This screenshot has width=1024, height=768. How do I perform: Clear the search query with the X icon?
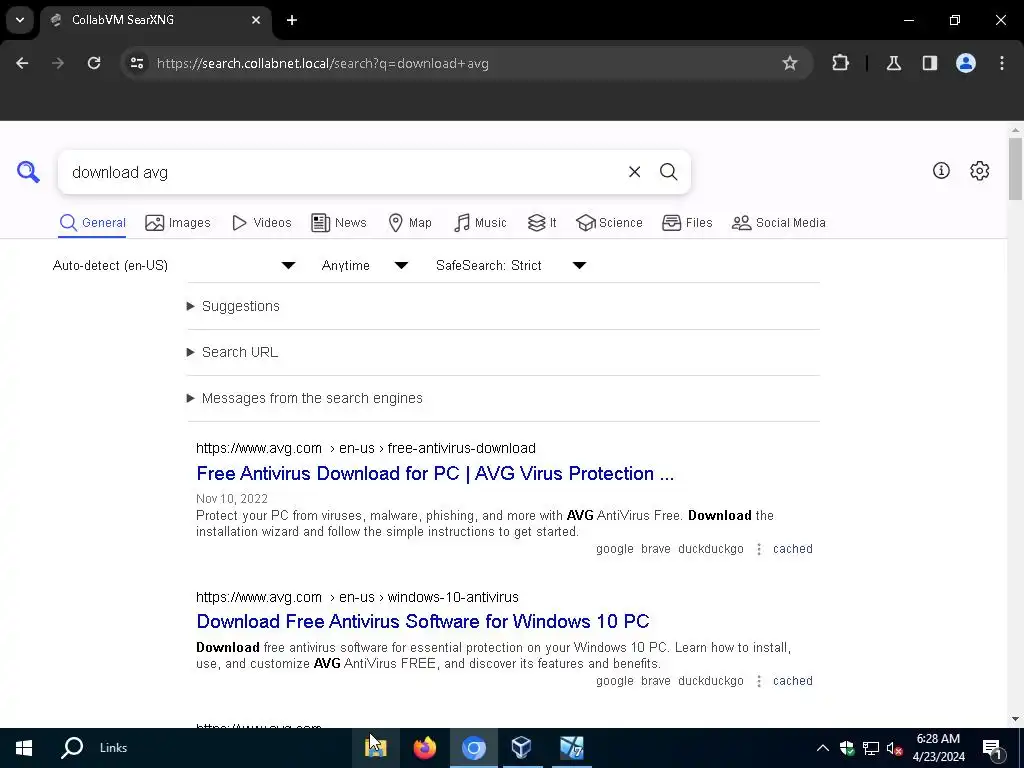(x=634, y=172)
